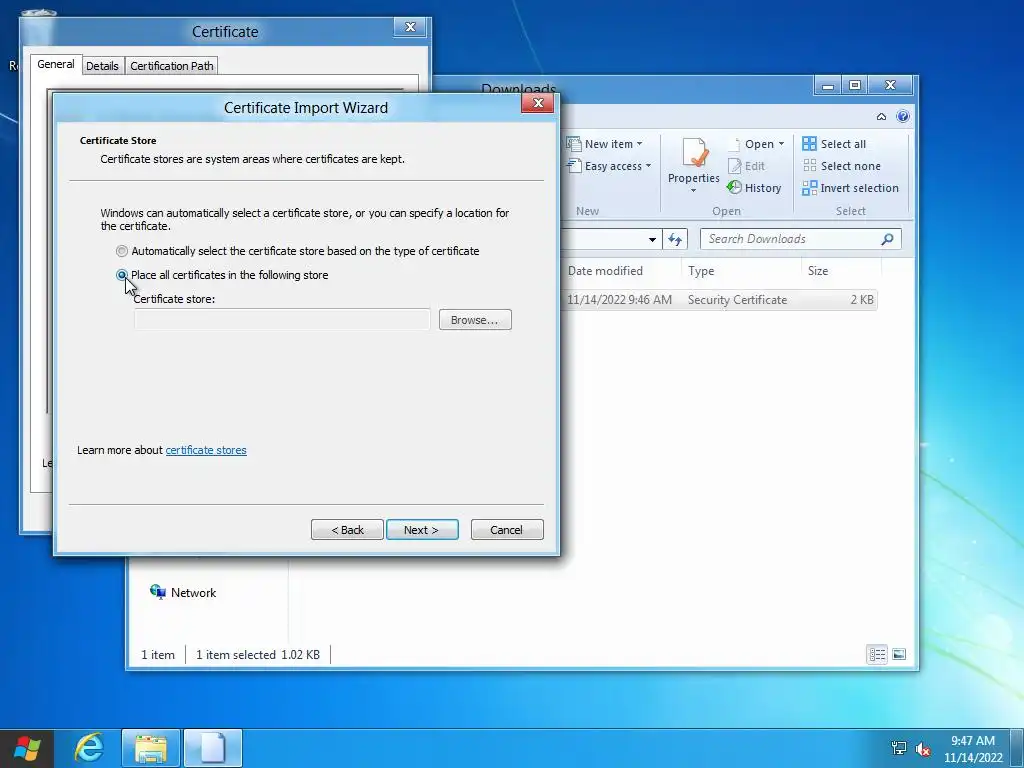Screen dimensions: 1024x768
Task: Close the Certificate dialog window
Action: 410,27
